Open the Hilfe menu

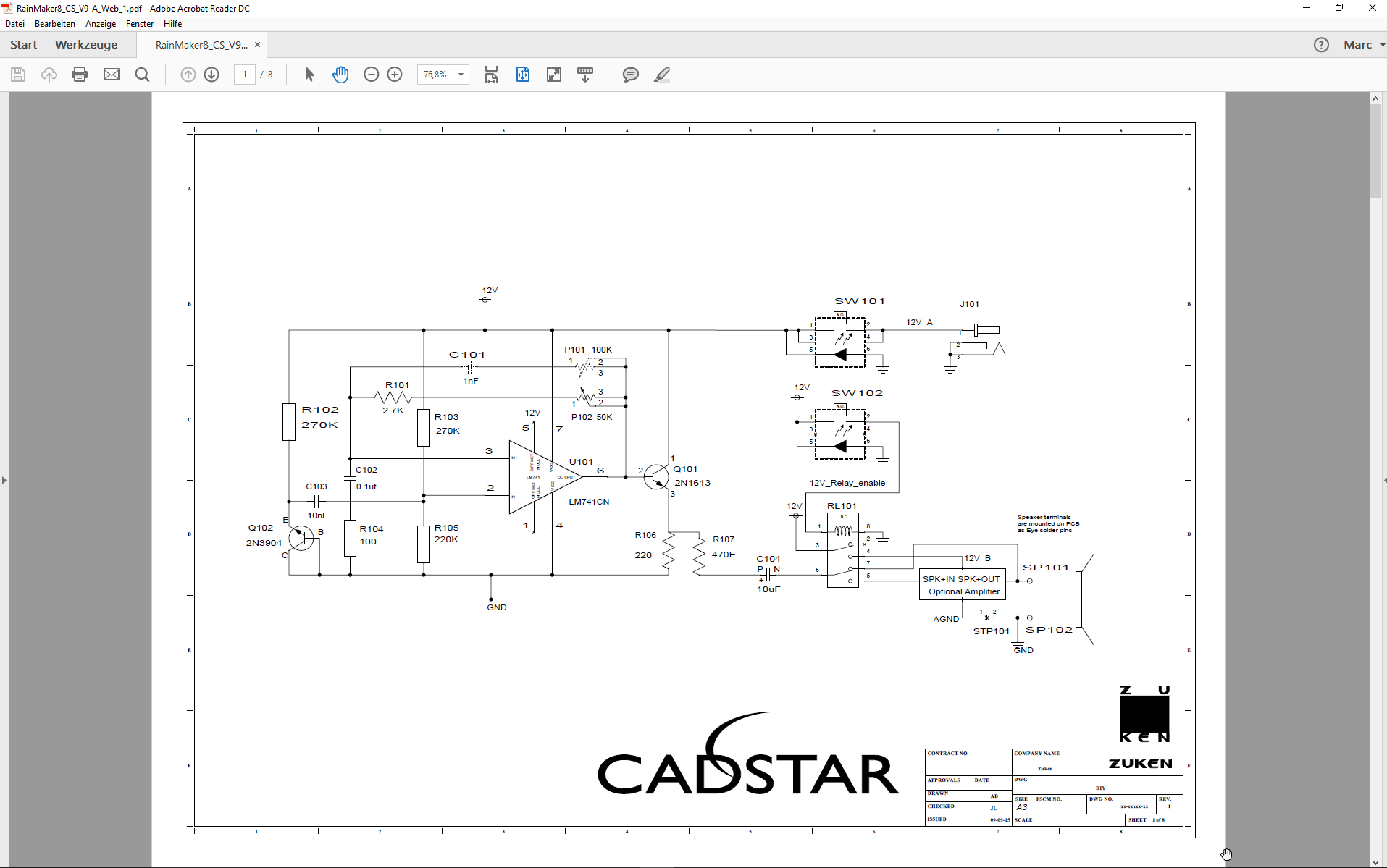point(172,24)
